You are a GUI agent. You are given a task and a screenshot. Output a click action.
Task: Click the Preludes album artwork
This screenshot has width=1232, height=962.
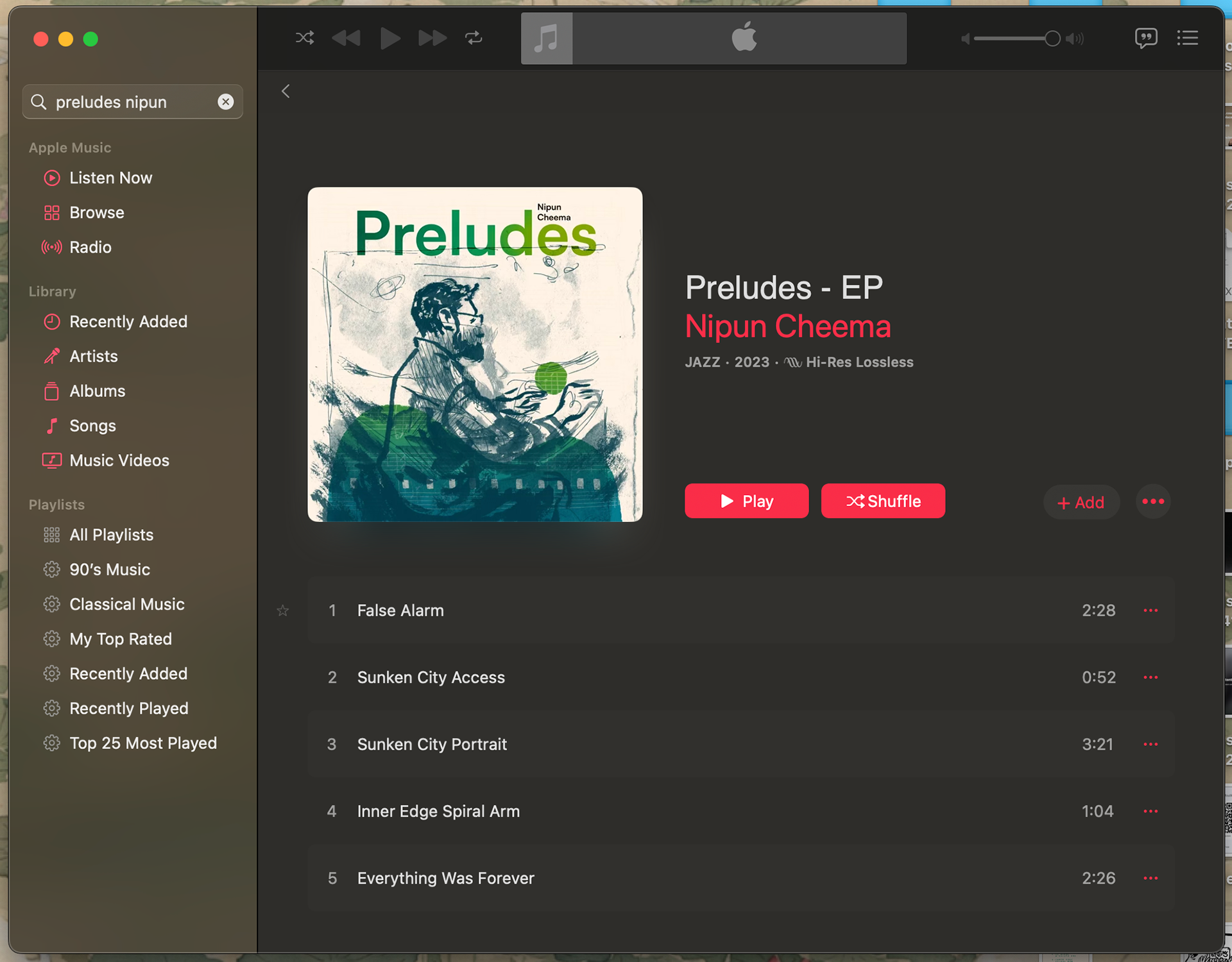point(475,355)
